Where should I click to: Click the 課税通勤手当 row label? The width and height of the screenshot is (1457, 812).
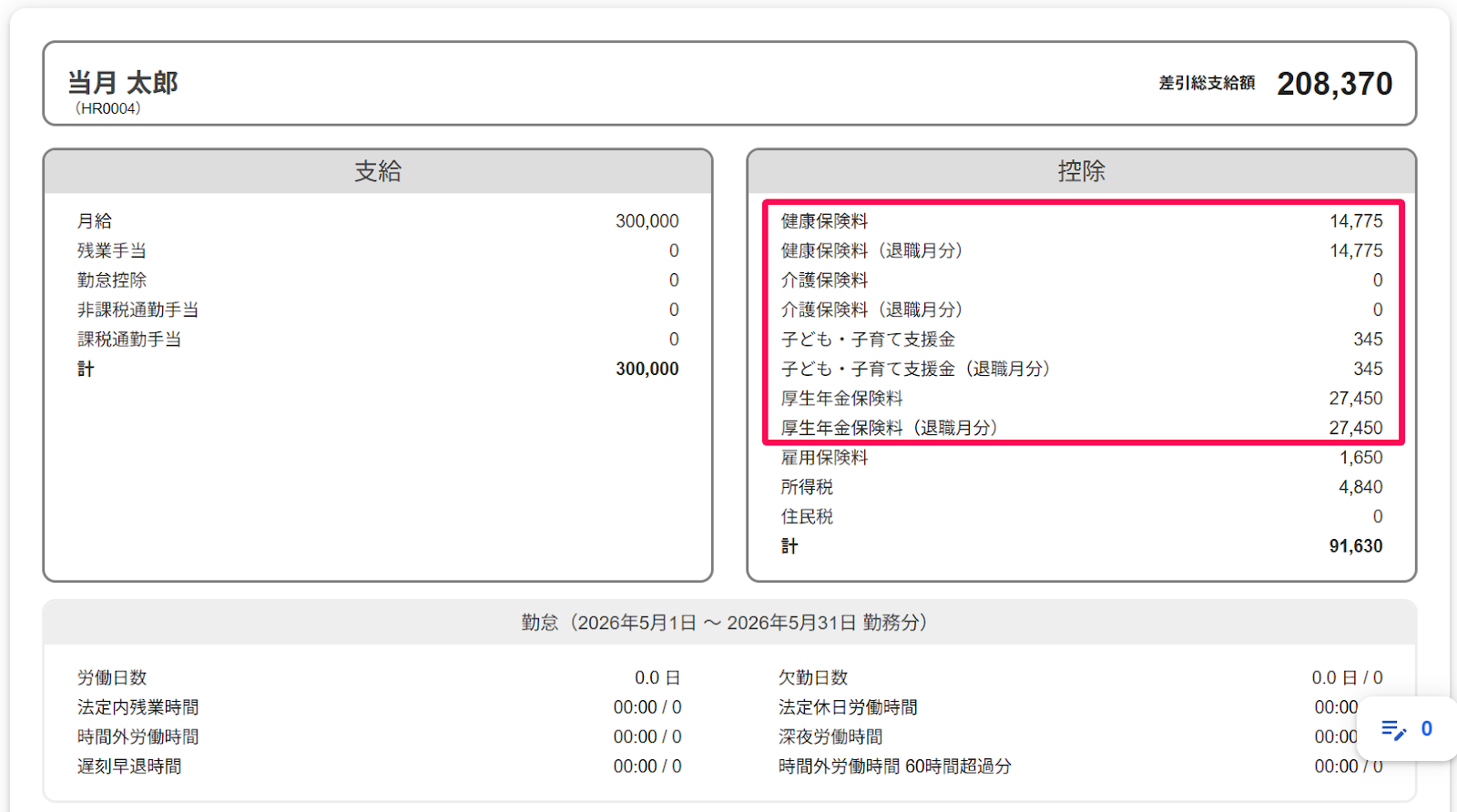(129, 340)
